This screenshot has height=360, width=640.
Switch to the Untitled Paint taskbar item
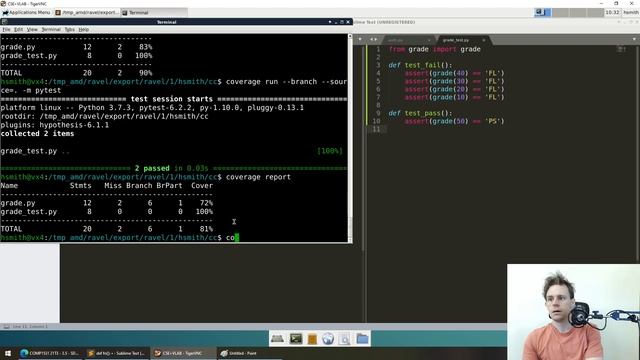[249, 353]
